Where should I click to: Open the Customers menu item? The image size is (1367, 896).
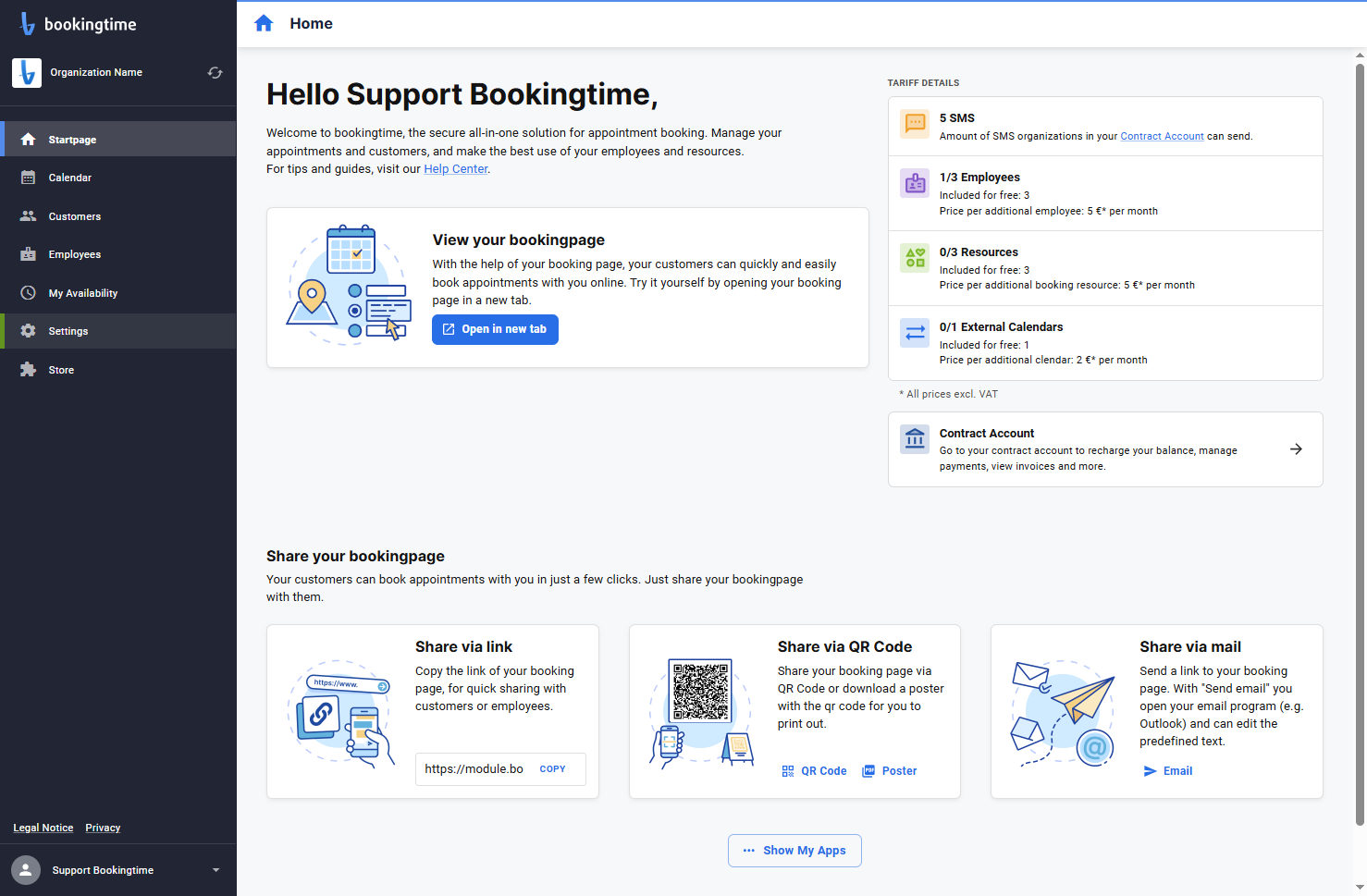tap(118, 216)
